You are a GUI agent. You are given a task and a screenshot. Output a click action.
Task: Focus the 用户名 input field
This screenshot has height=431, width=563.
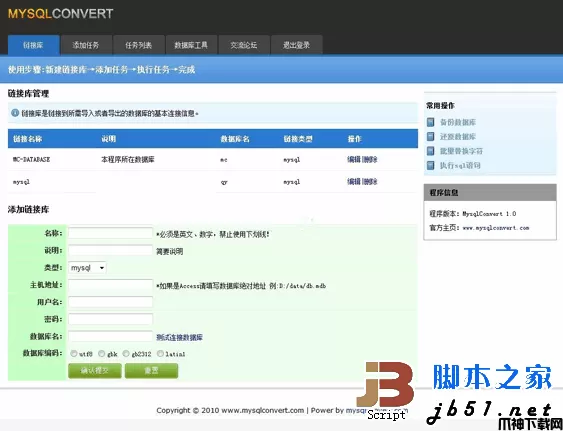click(x=111, y=302)
